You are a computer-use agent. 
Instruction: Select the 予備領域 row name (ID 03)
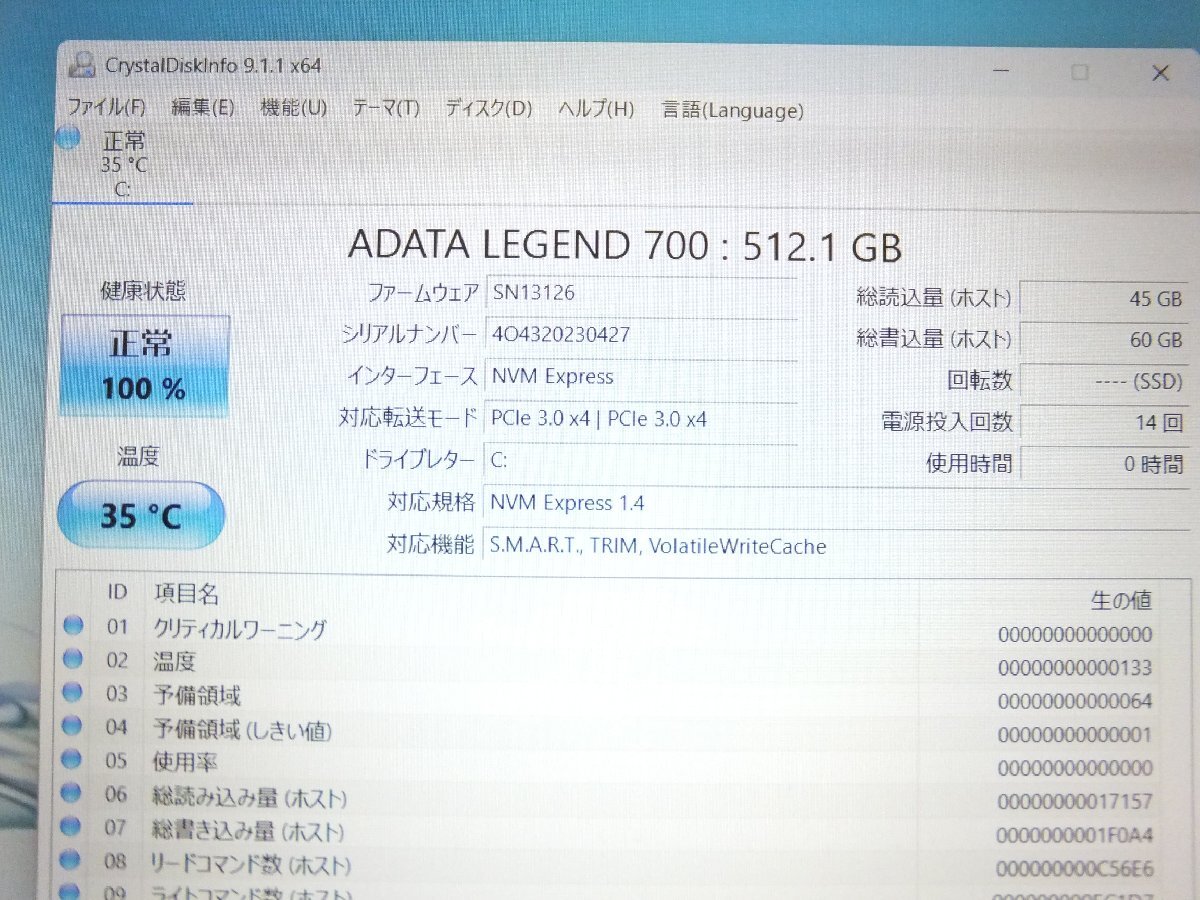pos(196,696)
